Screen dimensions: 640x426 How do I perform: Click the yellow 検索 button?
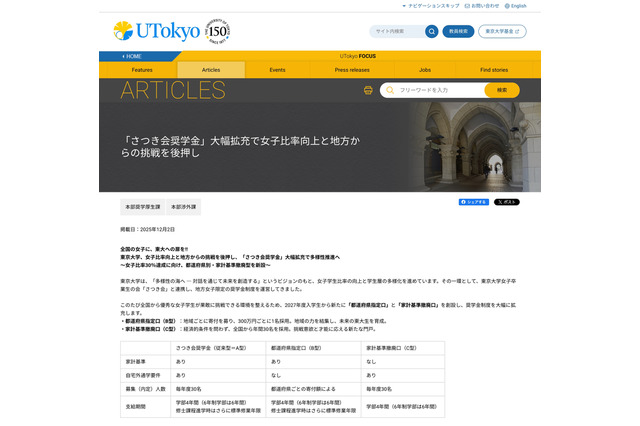click(502, 90)
